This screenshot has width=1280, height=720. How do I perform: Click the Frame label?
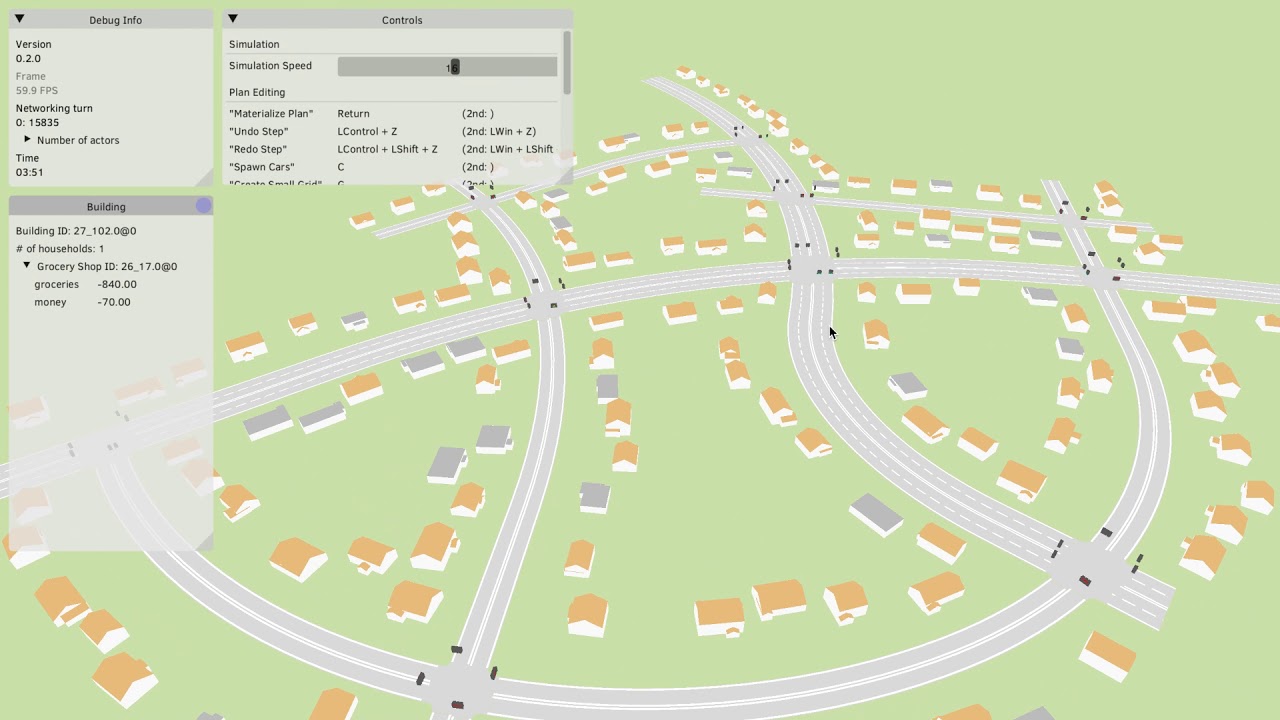coord(30,76)
